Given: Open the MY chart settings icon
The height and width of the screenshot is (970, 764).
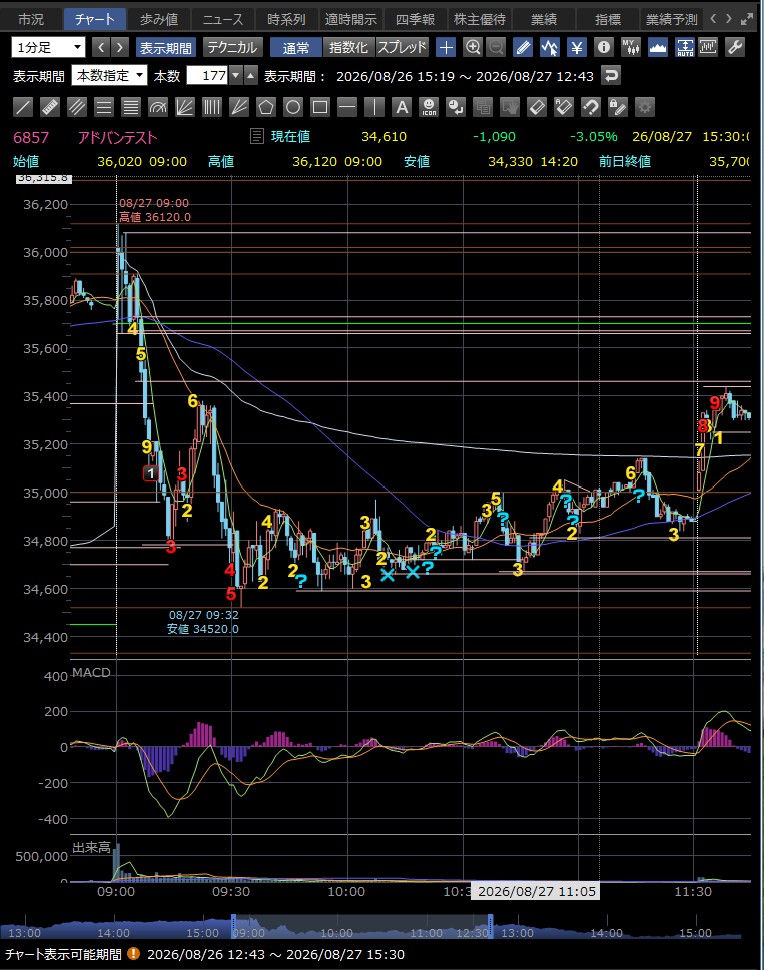Looking at the screenshot, I should click(x=630, y=47).
